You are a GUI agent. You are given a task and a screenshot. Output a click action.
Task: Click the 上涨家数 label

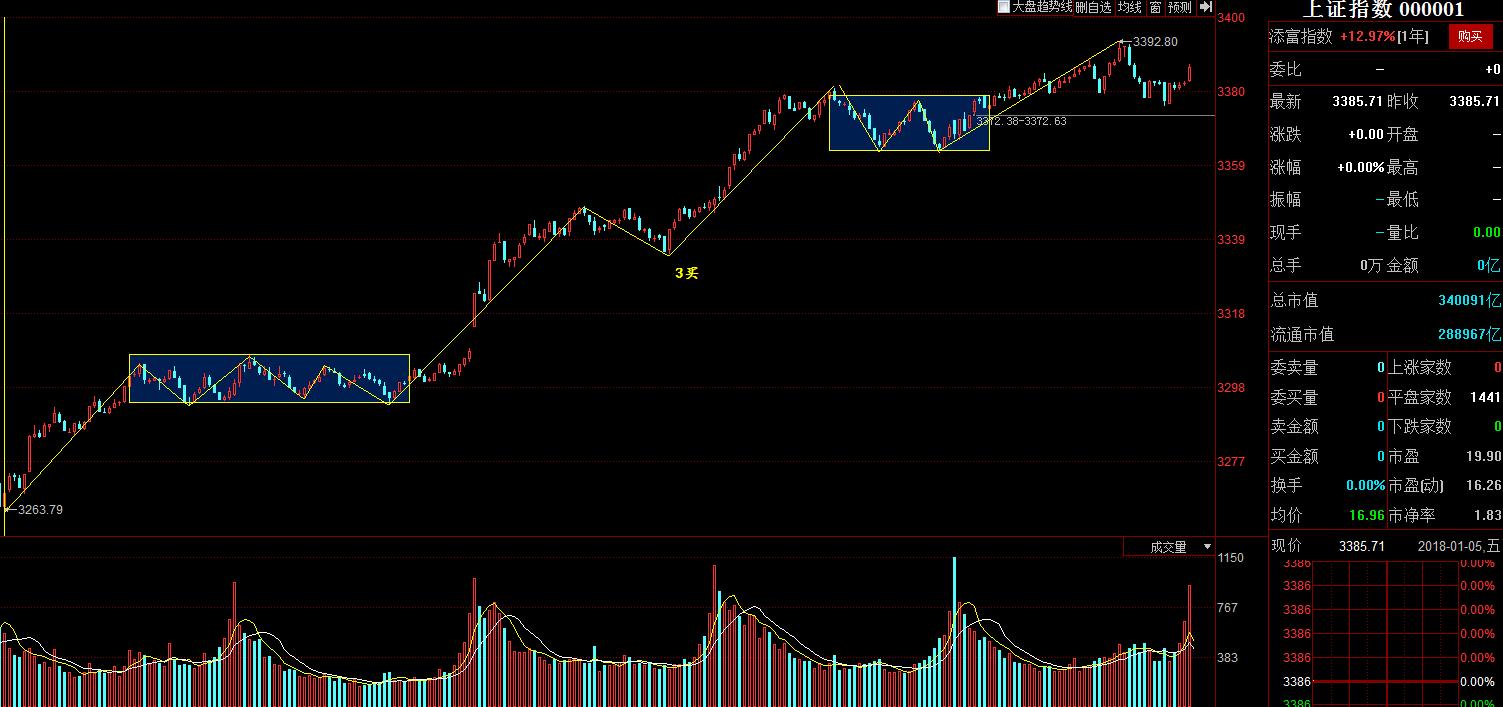pyautogui.click(x=1420, y=367)
